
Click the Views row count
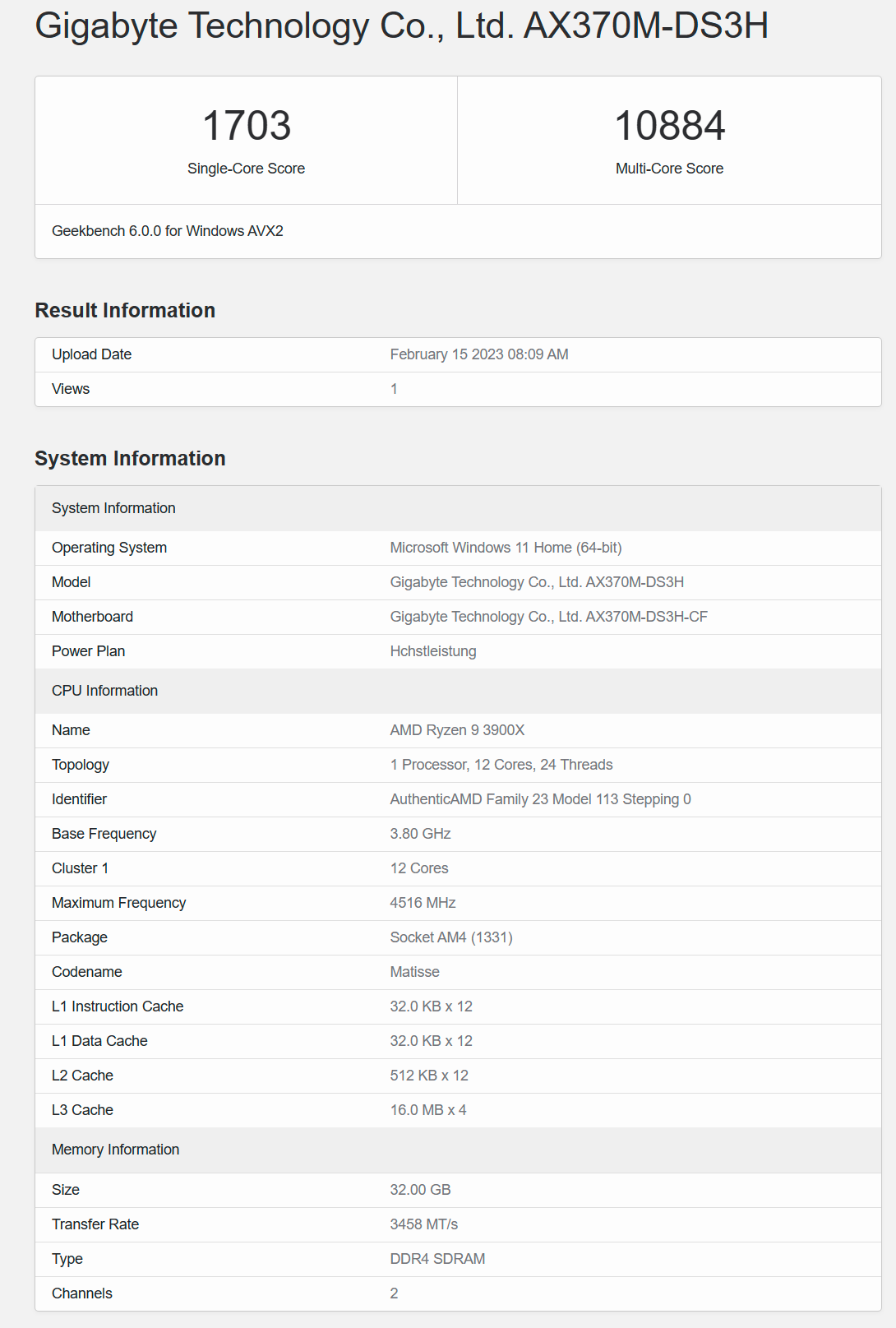pyautogui.click(x=394, y=389)
